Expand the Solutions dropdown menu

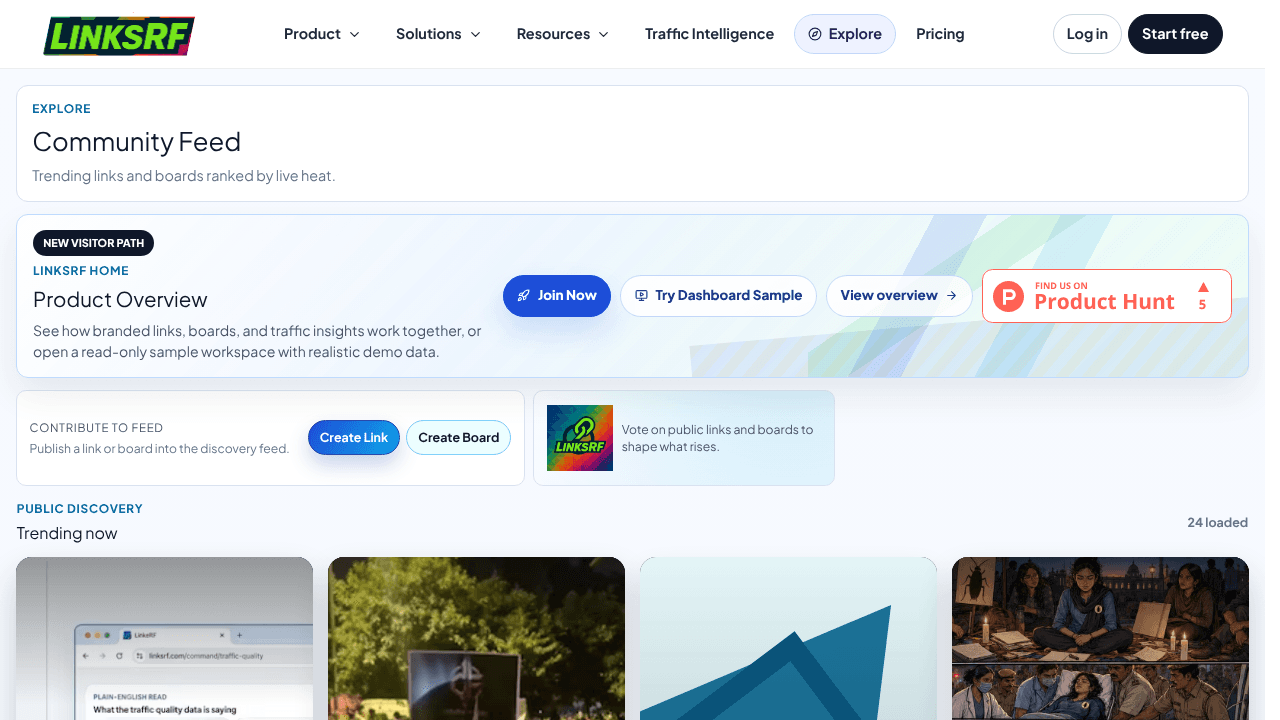tap(438, 34)
